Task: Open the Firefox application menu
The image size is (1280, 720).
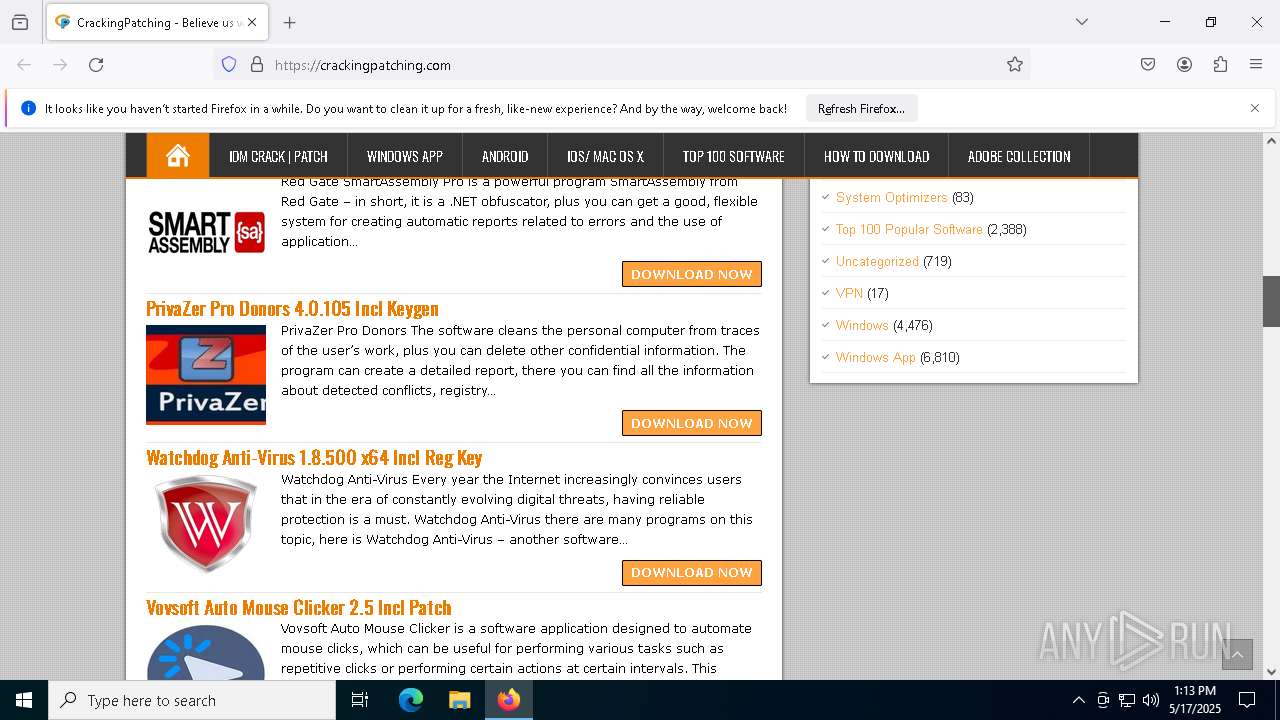Action: 1256,65
